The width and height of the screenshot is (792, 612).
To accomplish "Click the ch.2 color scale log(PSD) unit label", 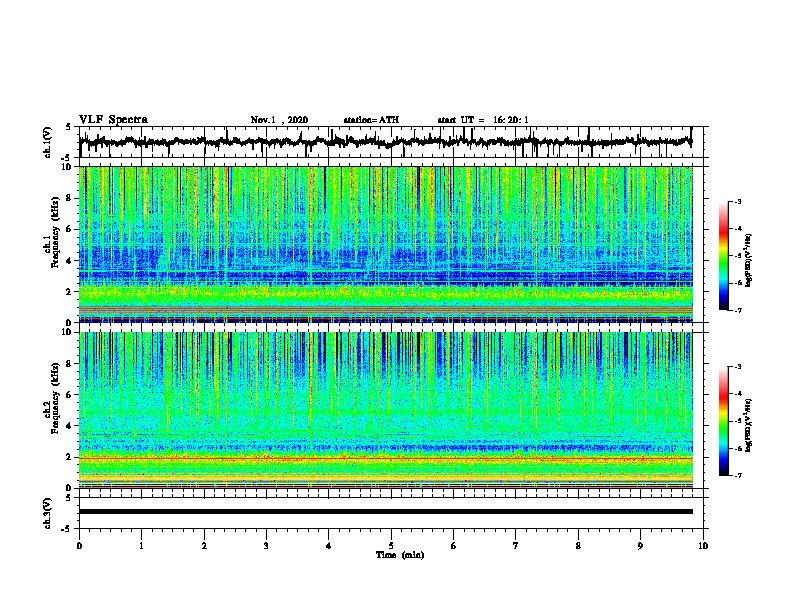I will coord(749,425).
